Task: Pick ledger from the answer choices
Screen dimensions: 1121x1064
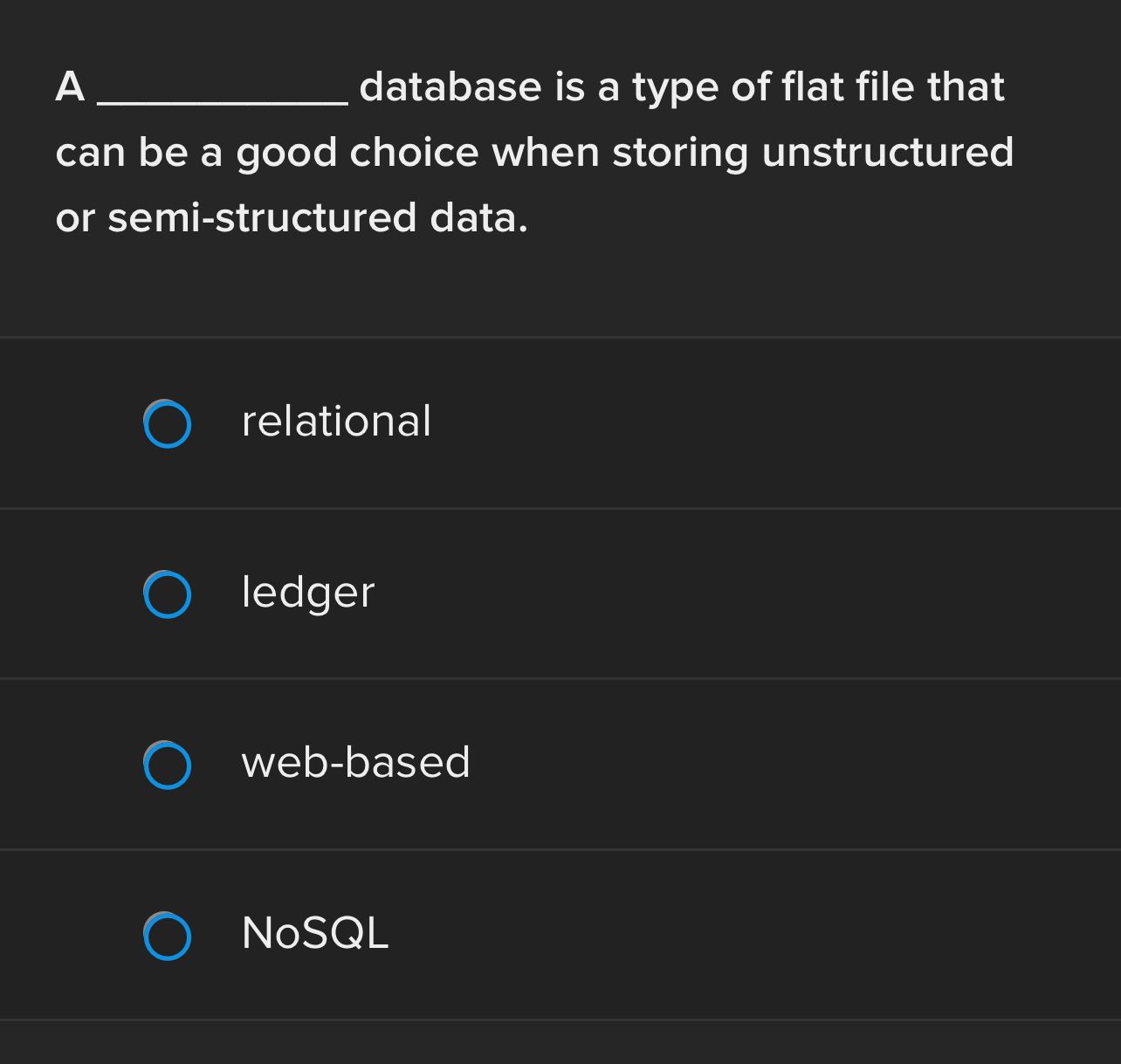Action: click(x=307, y=594)
